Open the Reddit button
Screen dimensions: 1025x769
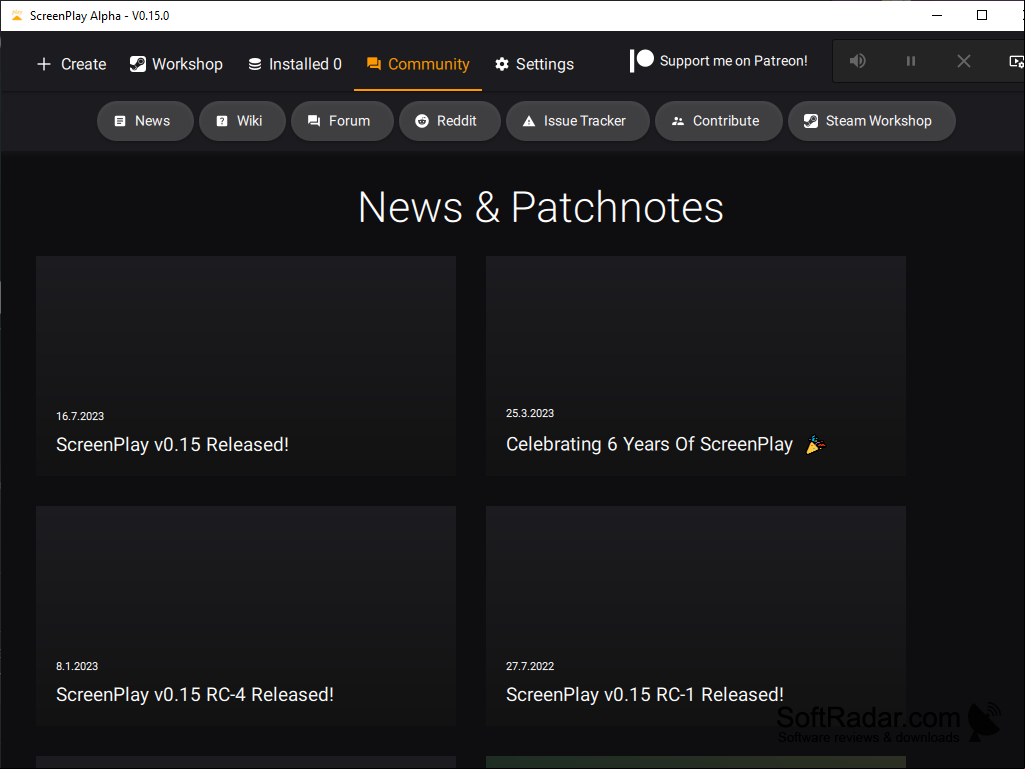(x=450, y=121)
